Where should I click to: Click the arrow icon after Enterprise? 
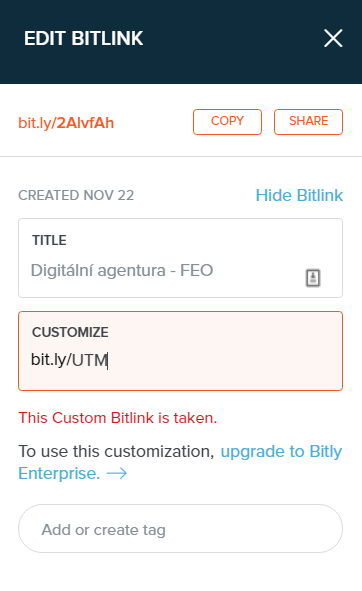point(117,473)
